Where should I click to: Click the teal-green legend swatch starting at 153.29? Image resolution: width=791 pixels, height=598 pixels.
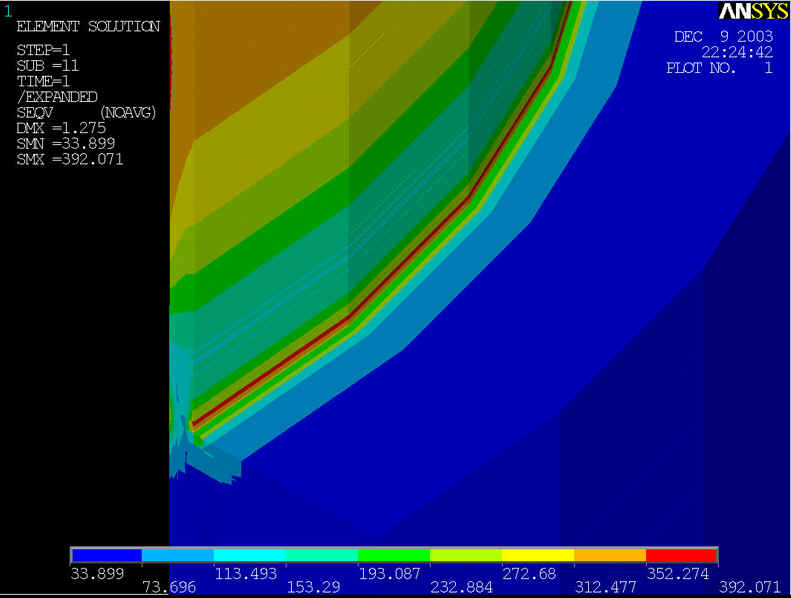click(322, 555)
